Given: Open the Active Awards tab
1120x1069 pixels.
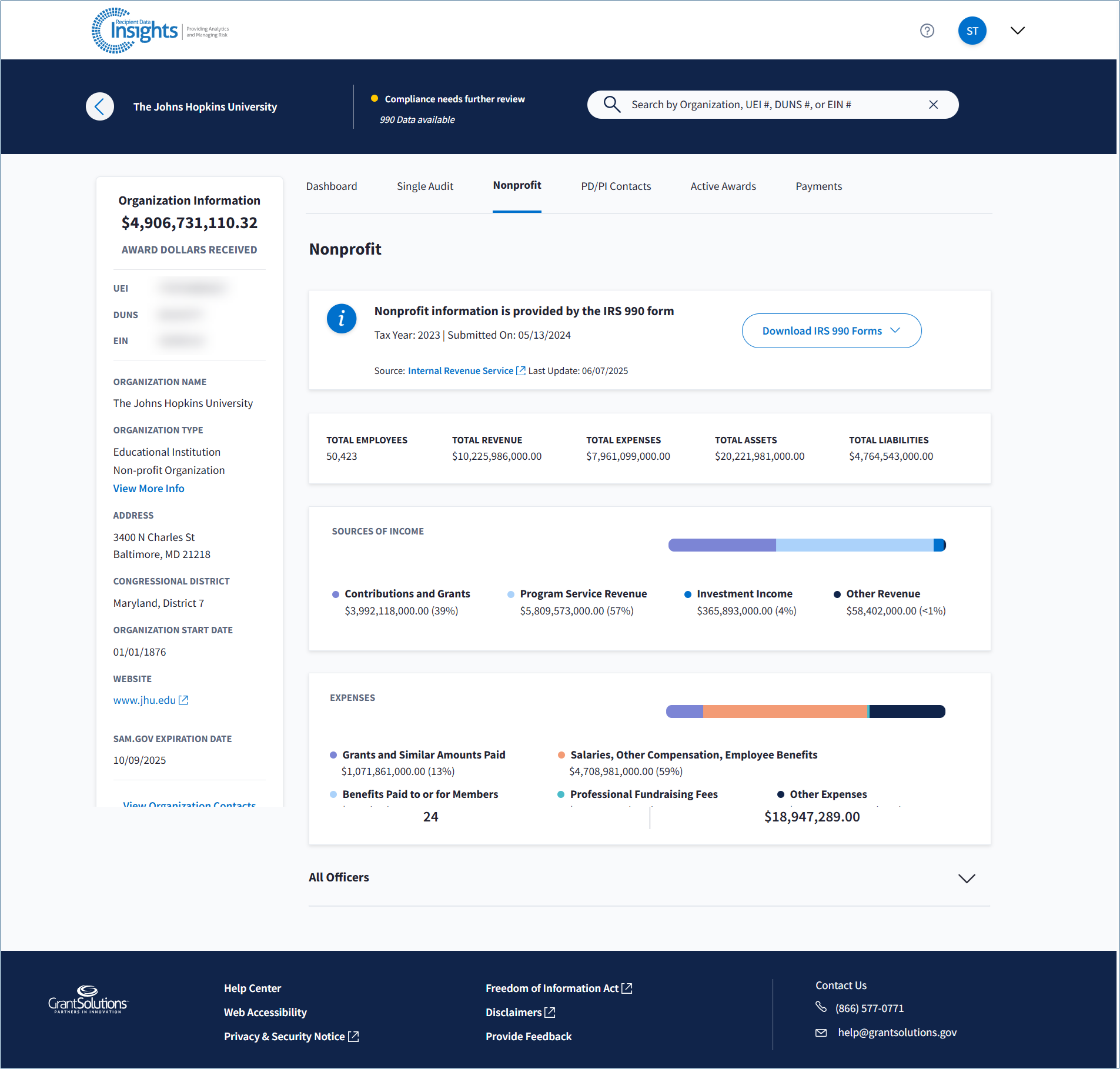Looking at the screenshot, I should click(x=723, y=186).
